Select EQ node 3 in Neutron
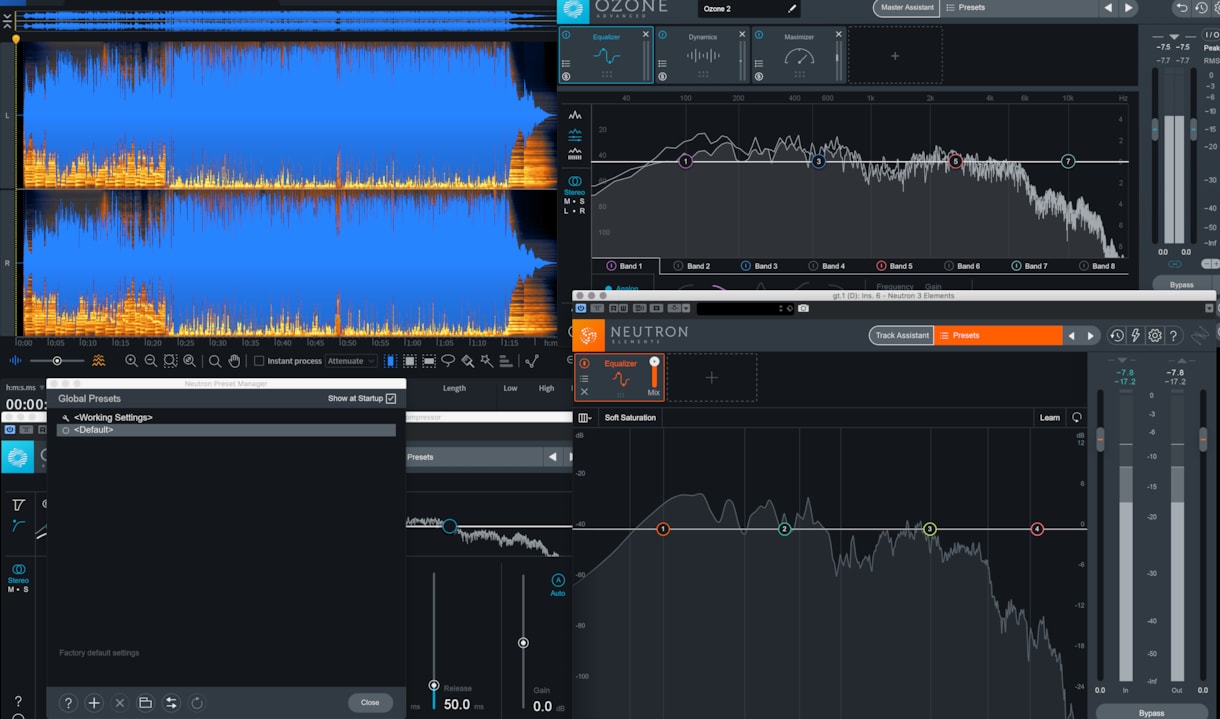 click(929, 529)
